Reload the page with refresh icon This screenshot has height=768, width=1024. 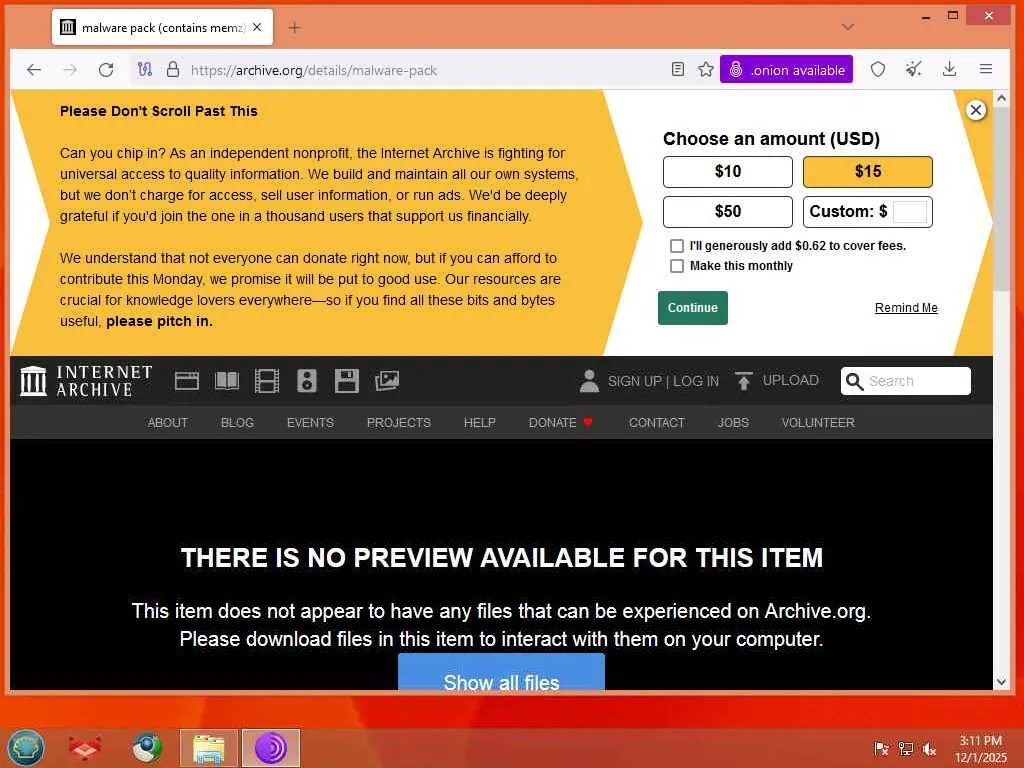106,70
